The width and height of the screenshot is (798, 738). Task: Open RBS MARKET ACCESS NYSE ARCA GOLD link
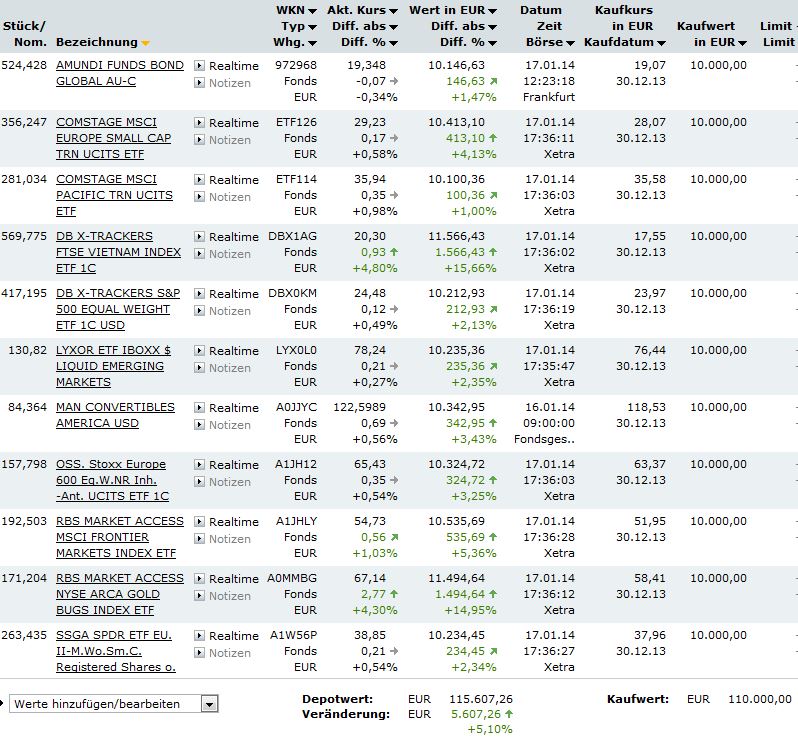[120, 594]
